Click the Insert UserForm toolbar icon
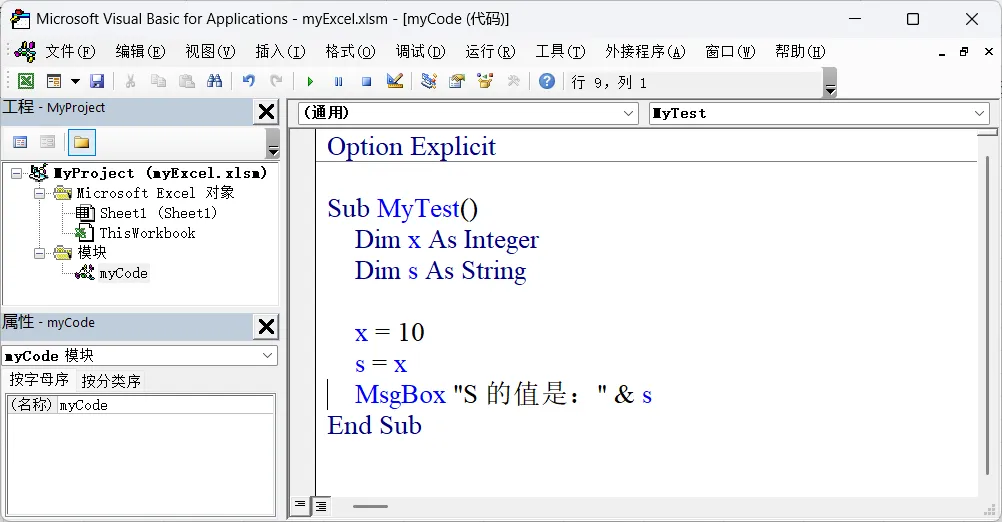This screenshot has height=522, width=1002. coord(54,81)
